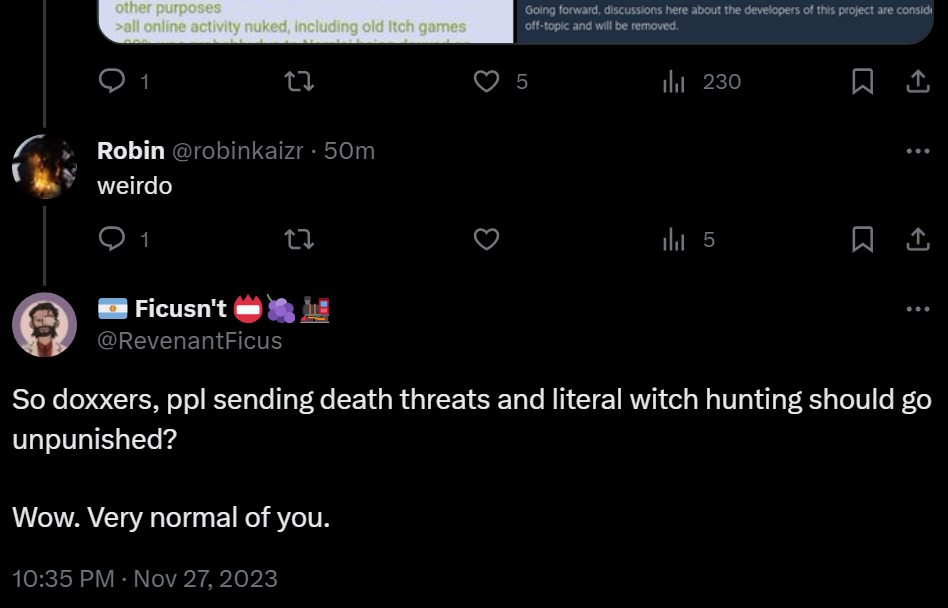View the top tweet's 230 views analytics

[x=675, y=82]
